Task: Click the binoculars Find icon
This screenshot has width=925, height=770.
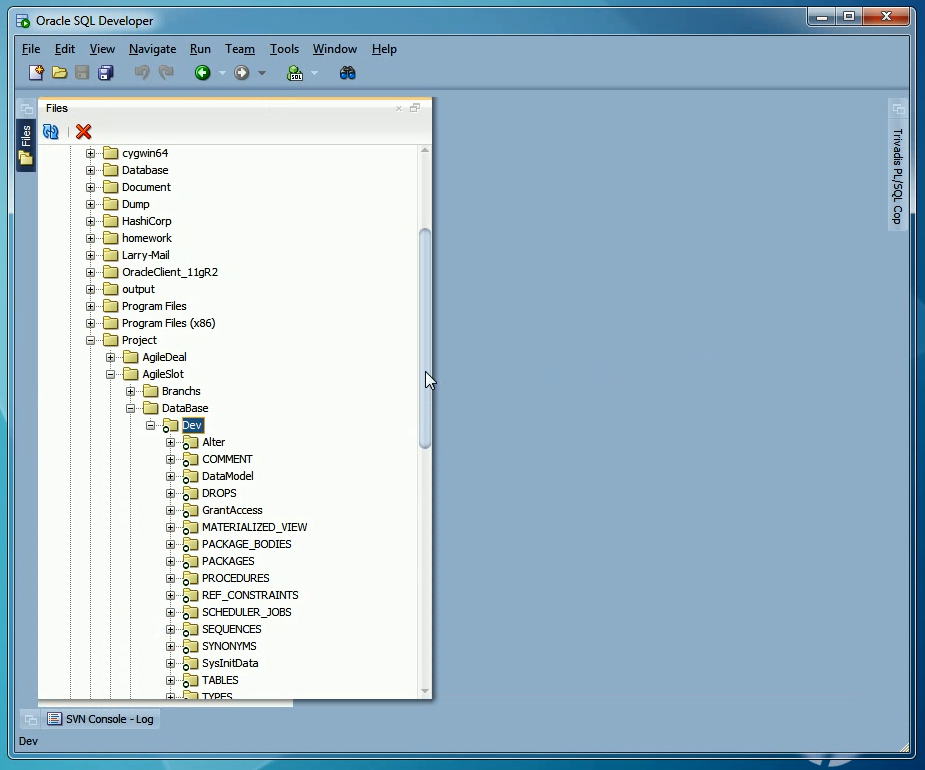Action: (x=347, y=73)
